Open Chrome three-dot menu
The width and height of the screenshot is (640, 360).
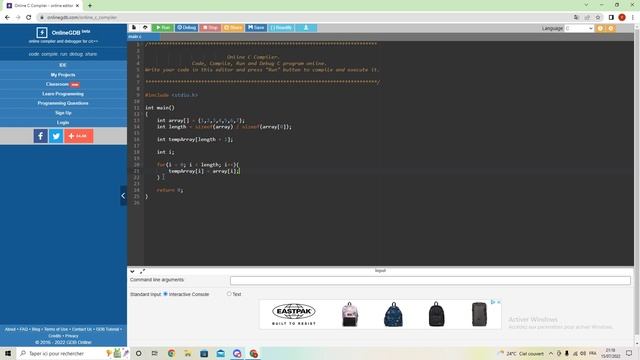633,17
